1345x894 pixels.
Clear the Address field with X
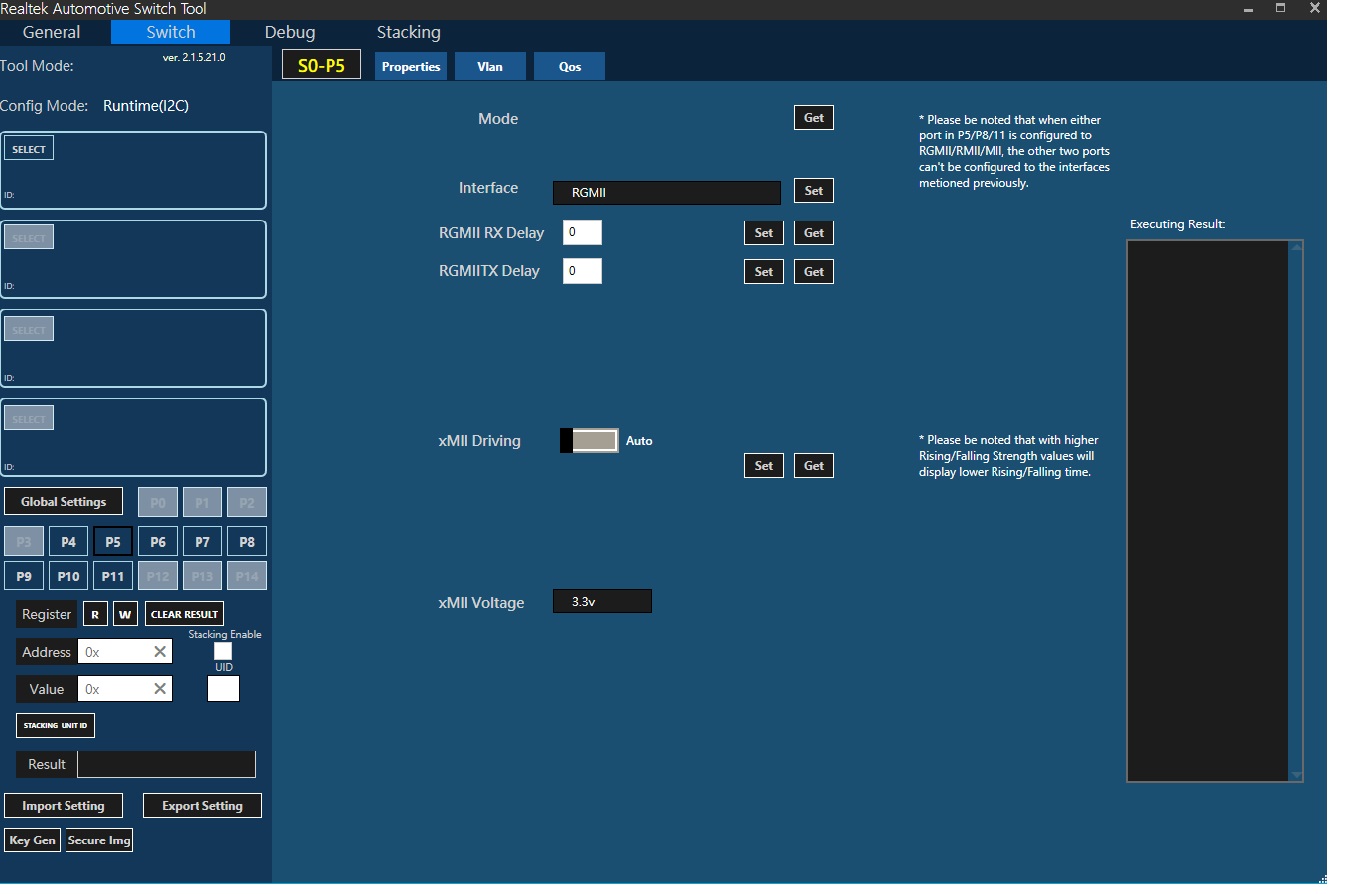160,652
